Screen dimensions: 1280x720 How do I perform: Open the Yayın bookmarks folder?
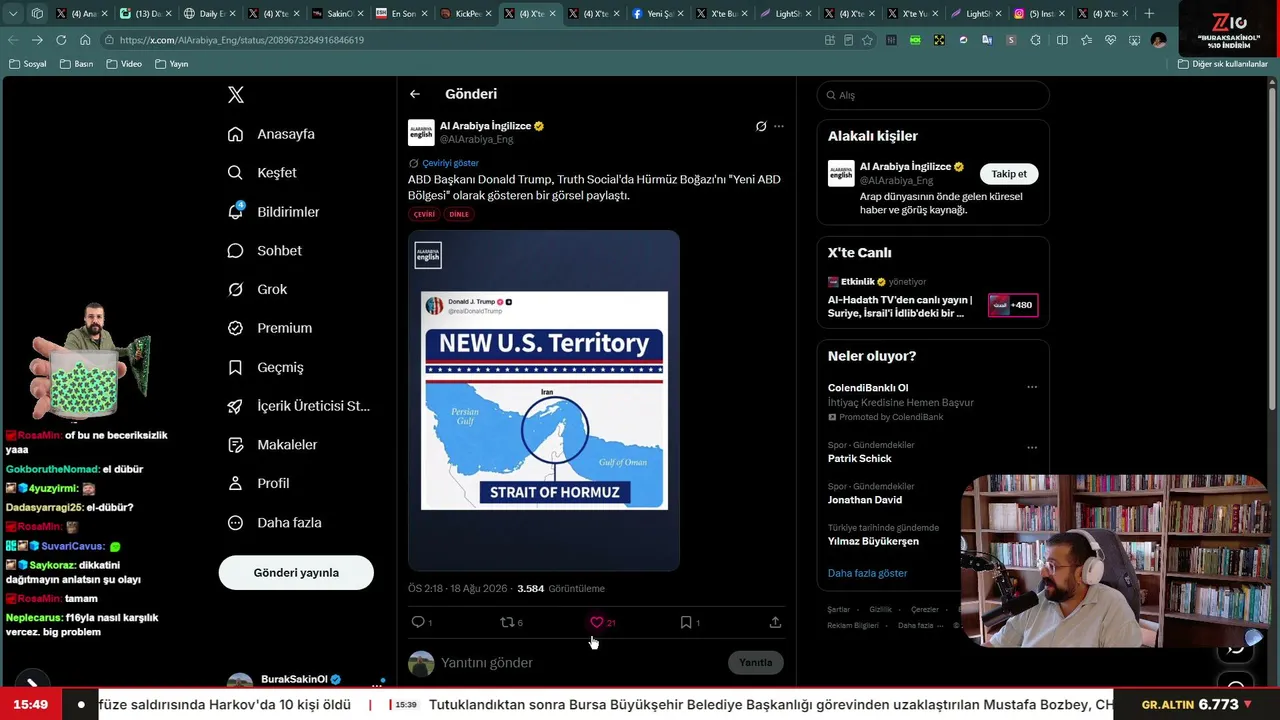click(x=172, y=64)
